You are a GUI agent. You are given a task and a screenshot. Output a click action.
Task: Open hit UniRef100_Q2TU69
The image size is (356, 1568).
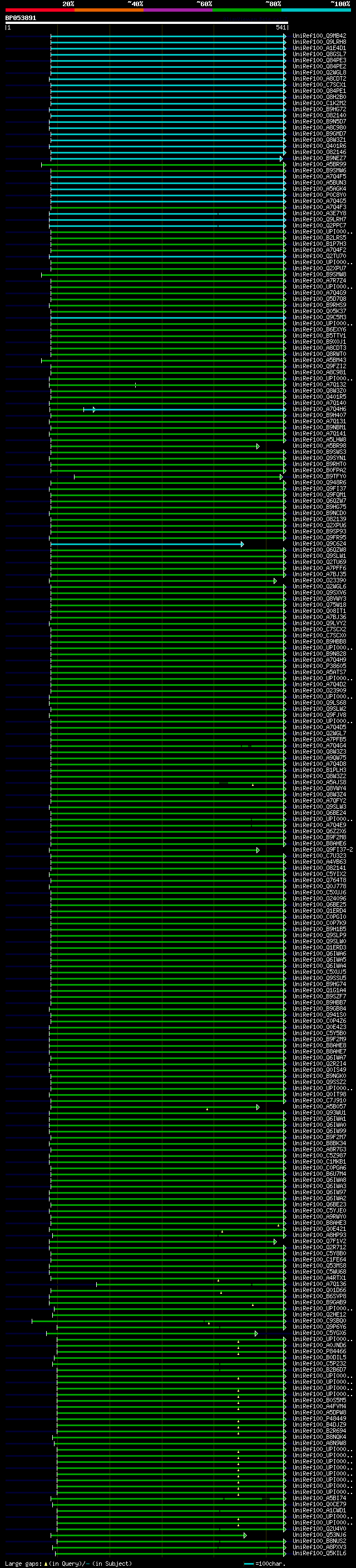[319, 562]
